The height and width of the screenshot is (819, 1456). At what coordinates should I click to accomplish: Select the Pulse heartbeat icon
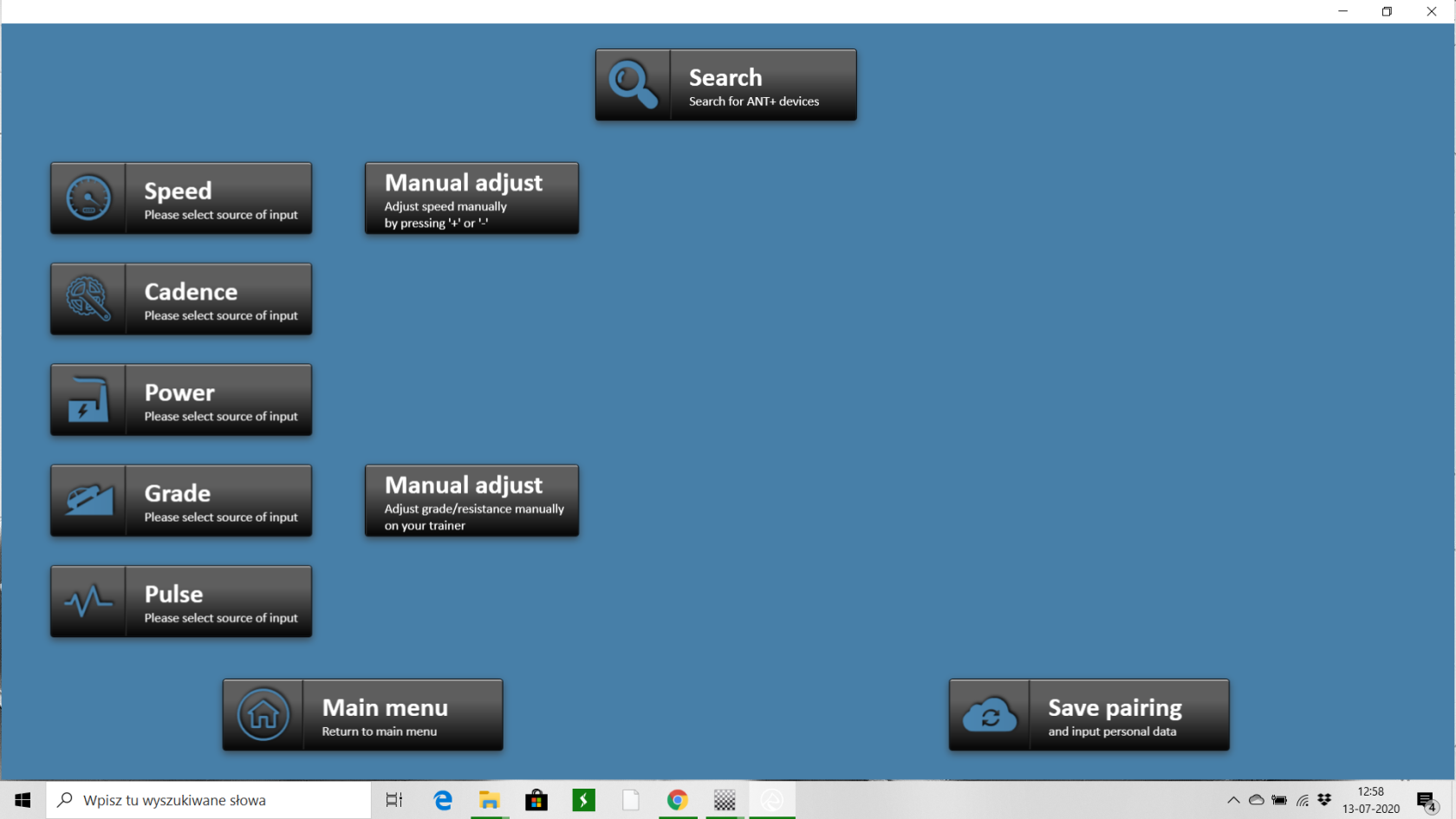point(88,601)
